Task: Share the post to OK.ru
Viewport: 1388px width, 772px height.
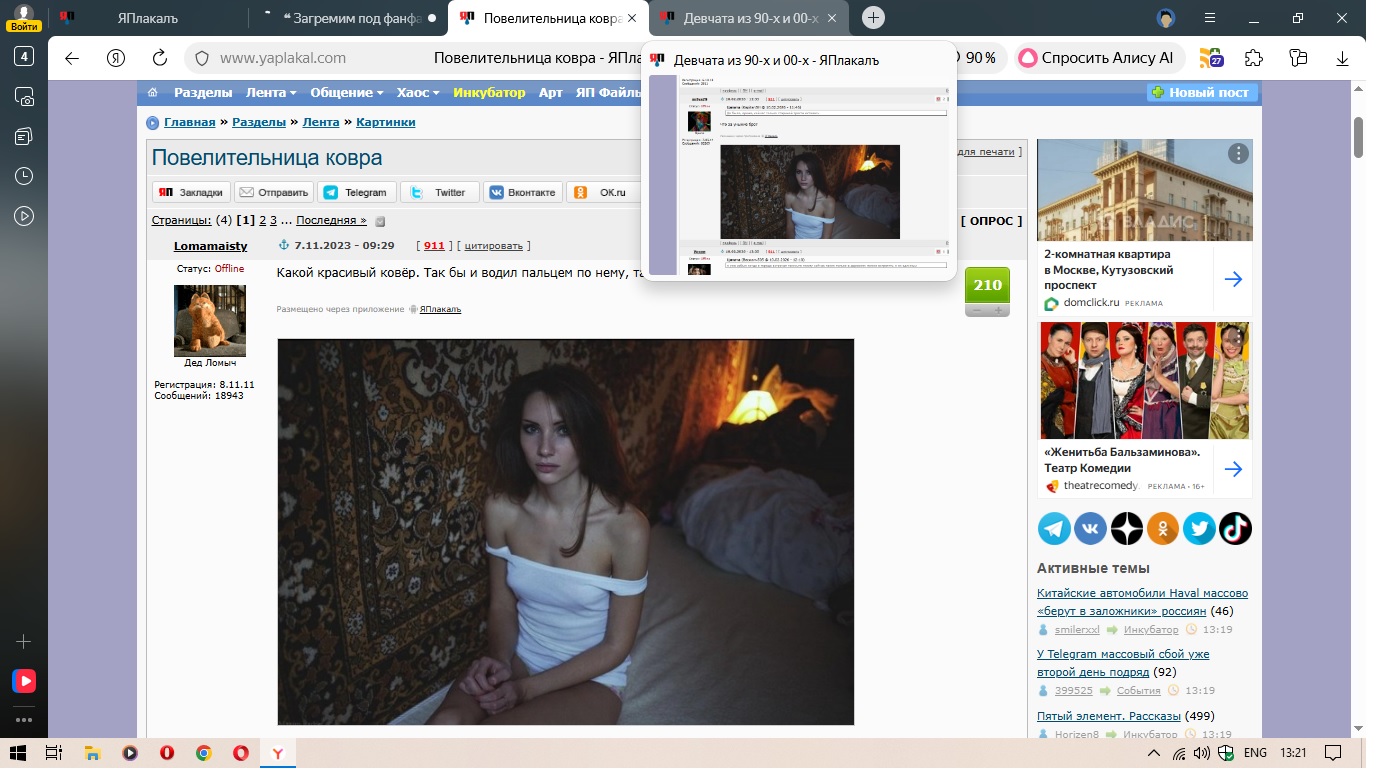Action: (603, 192)
